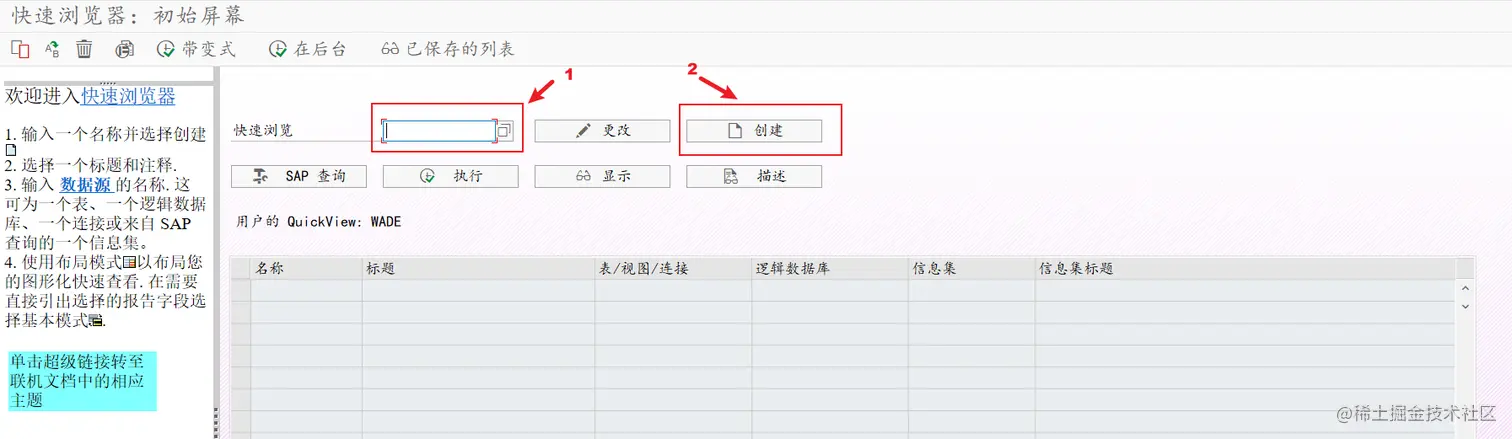Viewport: 1512px width, 439px height.
Task: Click the table scroll up arrow
Action: (x=1465, y=288)
